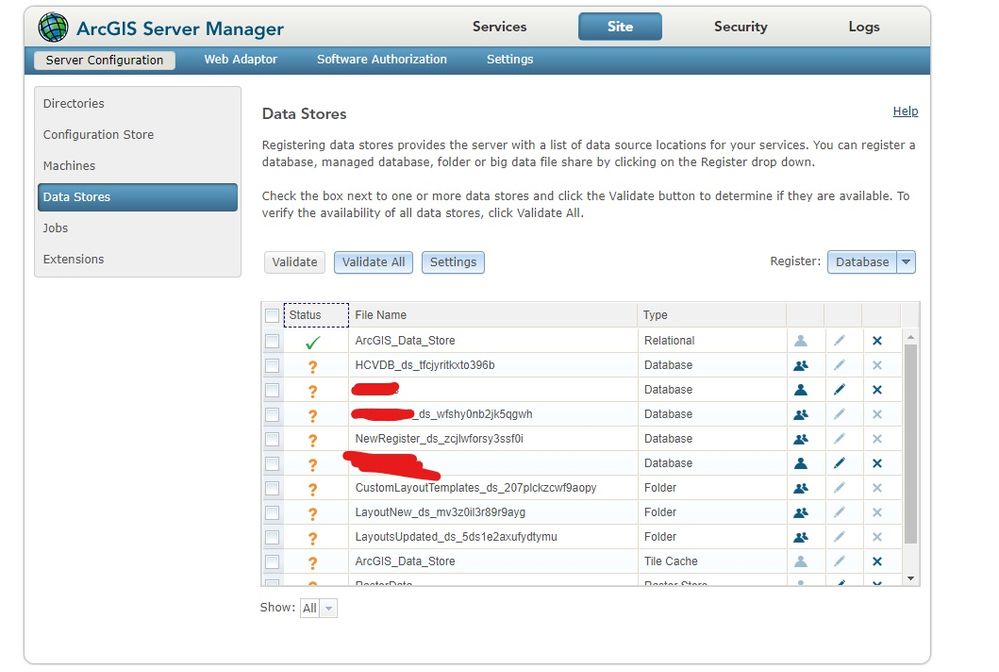
Task: Click delete icon for LayoutsUpdated folder row
Action: pos(877,538)
